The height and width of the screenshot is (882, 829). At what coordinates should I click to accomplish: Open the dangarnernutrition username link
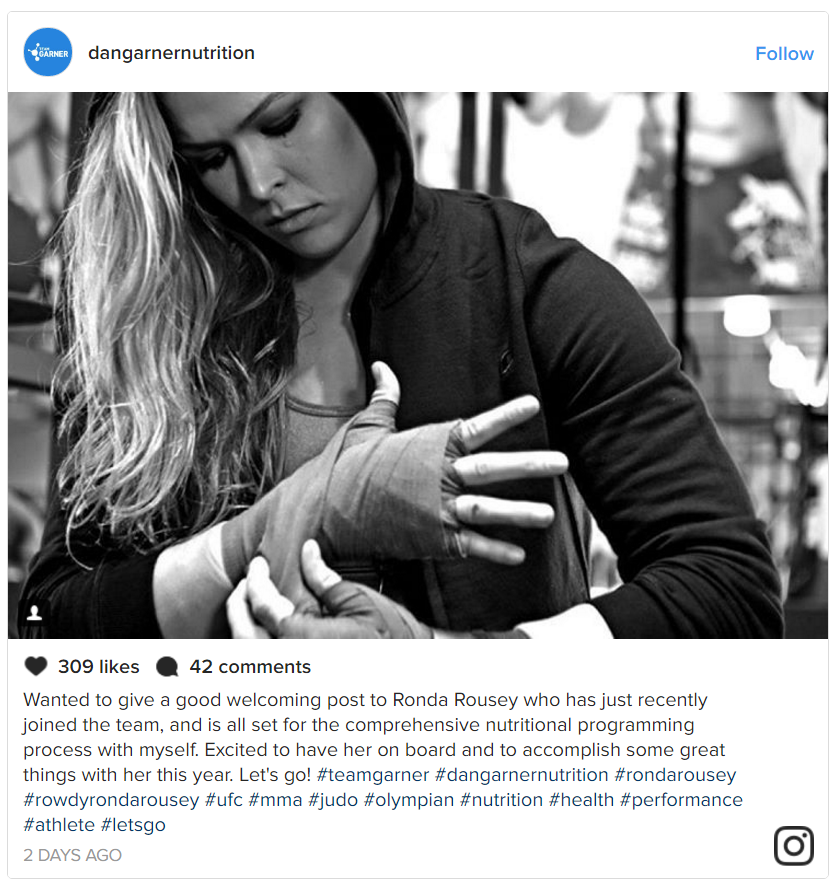click(x=172, y=53)
